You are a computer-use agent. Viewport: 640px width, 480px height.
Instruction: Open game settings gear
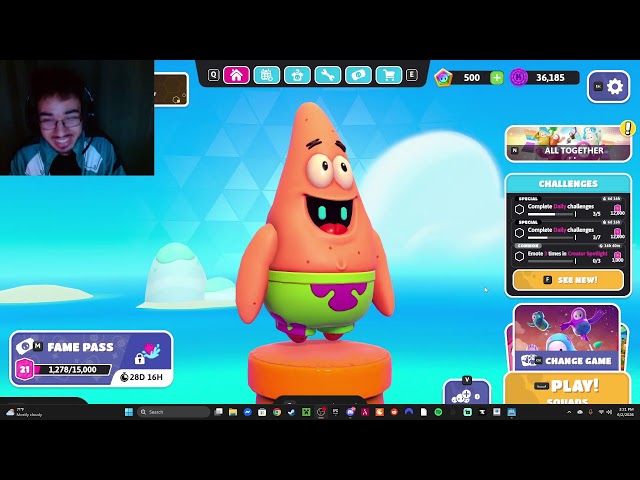pyautogui.click(x=609, y=87)
